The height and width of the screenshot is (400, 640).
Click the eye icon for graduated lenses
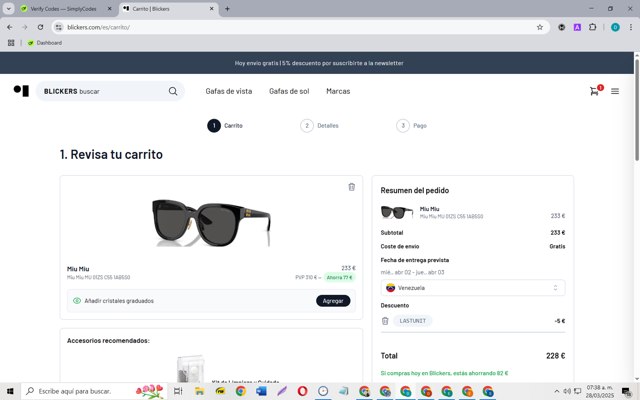[77, 301]
